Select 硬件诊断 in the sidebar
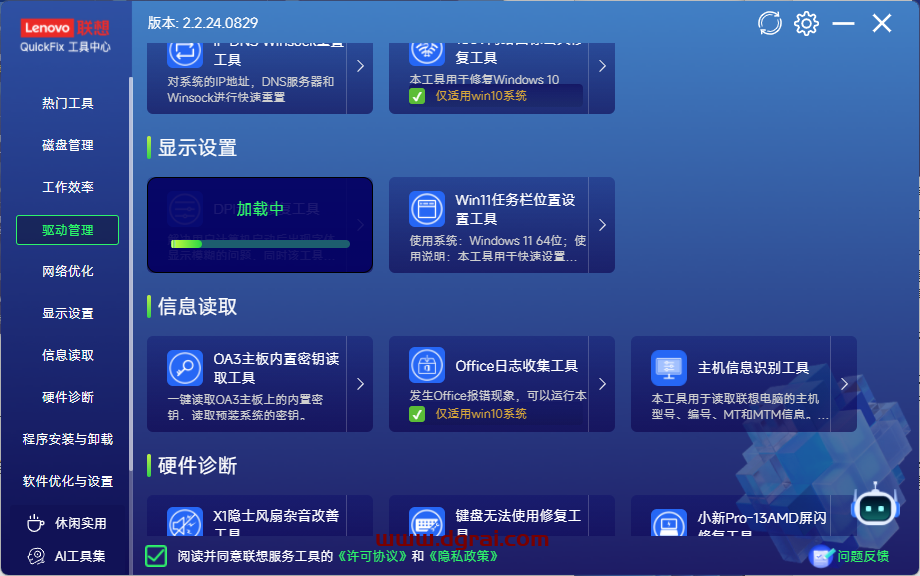 67,397
